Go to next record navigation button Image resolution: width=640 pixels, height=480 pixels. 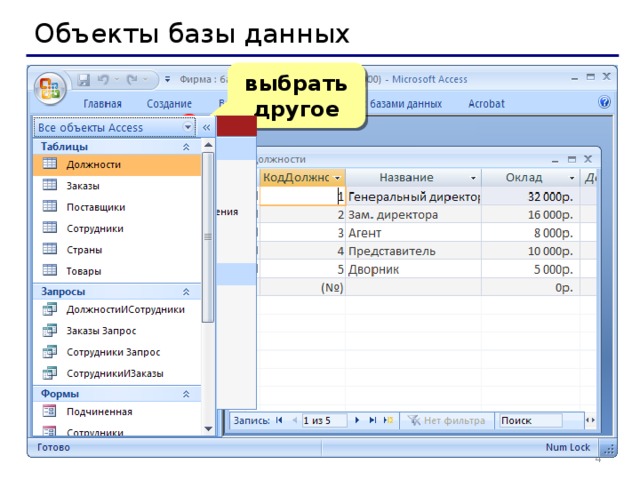(x=357, y=420)
